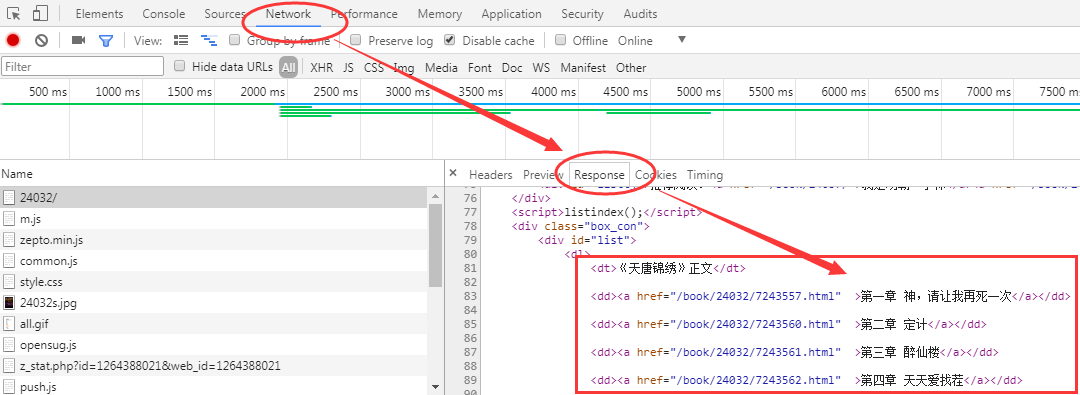Filter requests by Manifest

tap(583, 68)
